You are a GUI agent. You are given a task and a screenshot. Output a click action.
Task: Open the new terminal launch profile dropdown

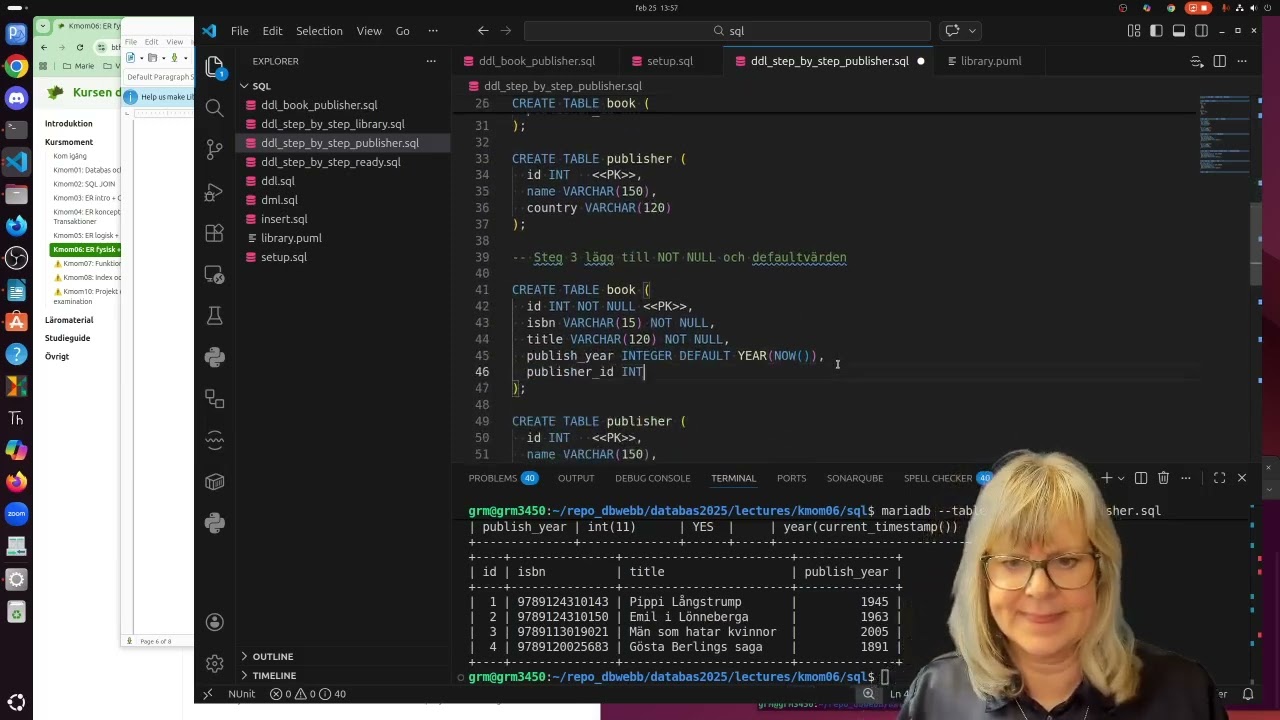(x=1120, y=478)
